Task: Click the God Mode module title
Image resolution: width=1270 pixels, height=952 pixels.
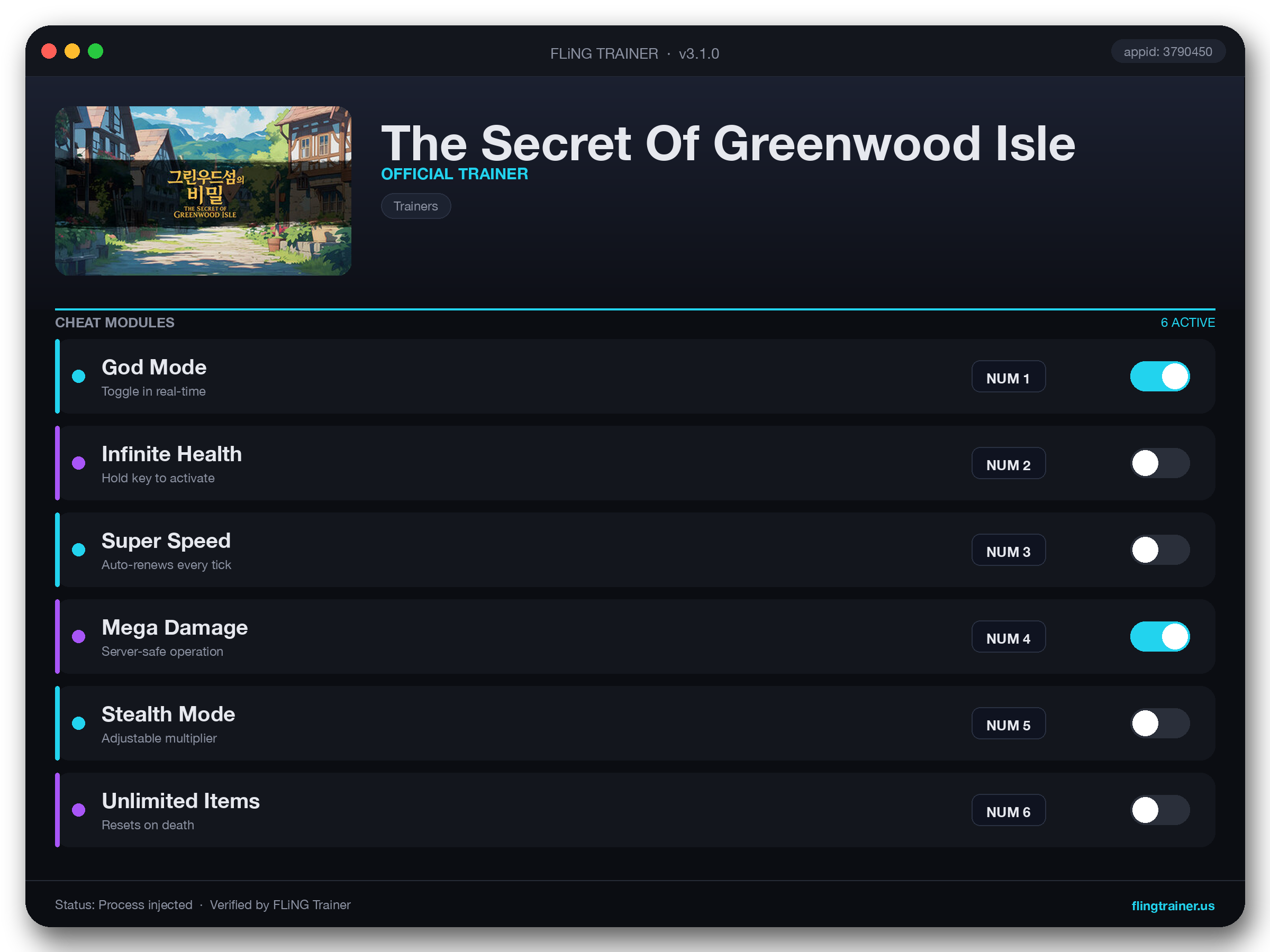Action: 154,367
